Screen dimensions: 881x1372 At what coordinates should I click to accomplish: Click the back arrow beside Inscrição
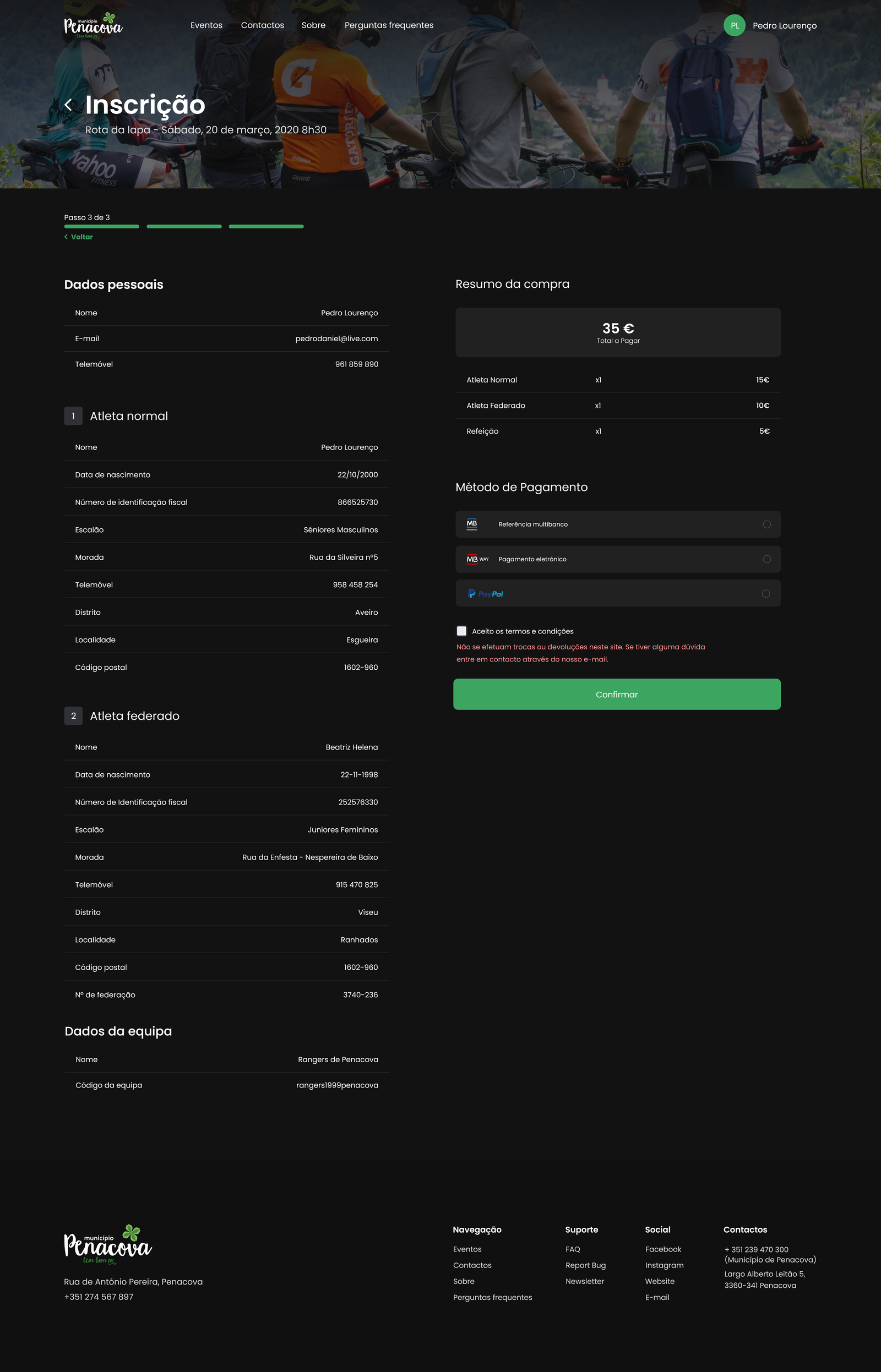tap(69, 105)
